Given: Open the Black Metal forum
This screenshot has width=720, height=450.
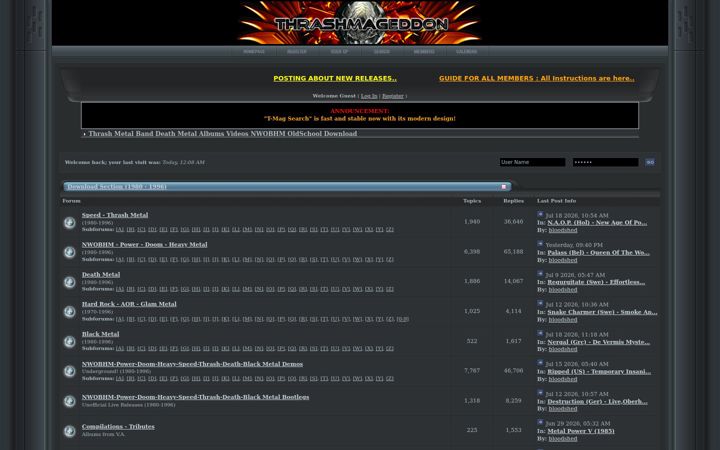Looking at the screenshot, I should pos(100,334).
